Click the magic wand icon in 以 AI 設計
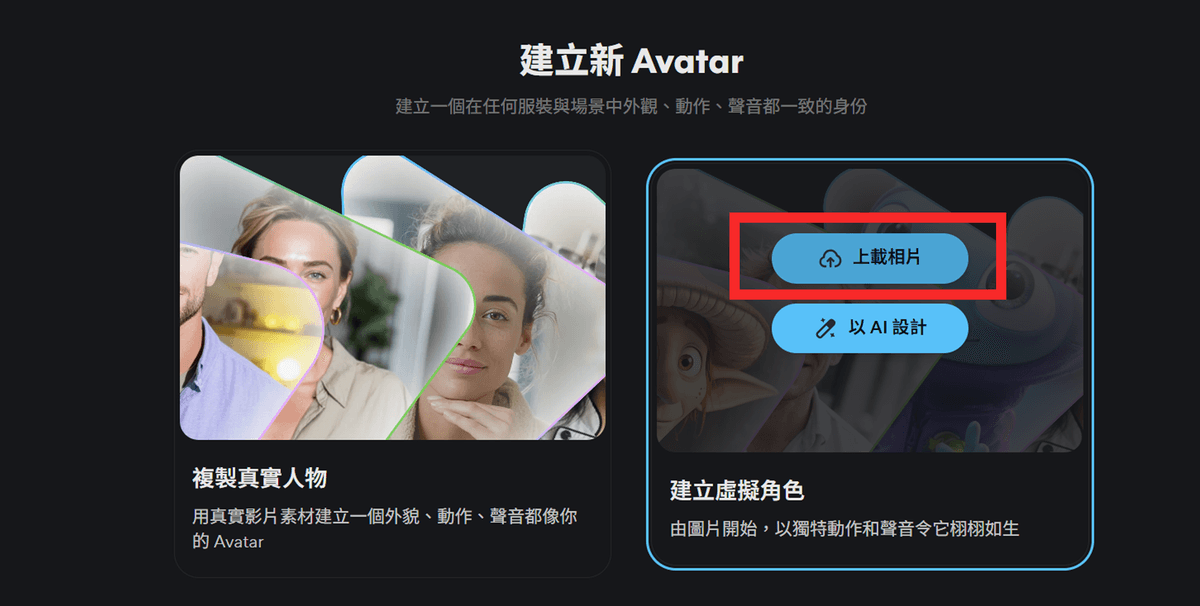 pyautogui.click(x=826, y=328)
